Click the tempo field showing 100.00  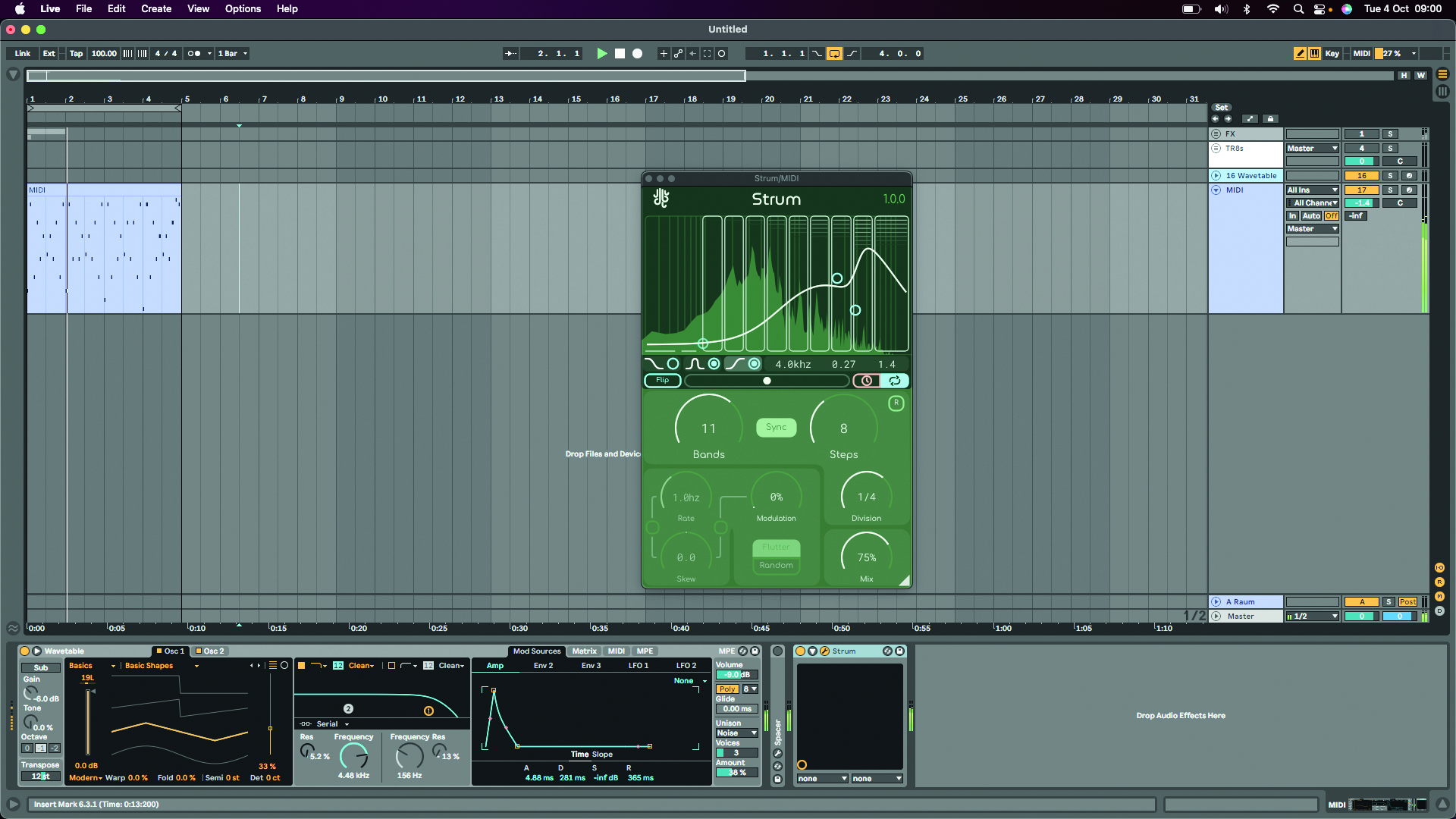104,54
